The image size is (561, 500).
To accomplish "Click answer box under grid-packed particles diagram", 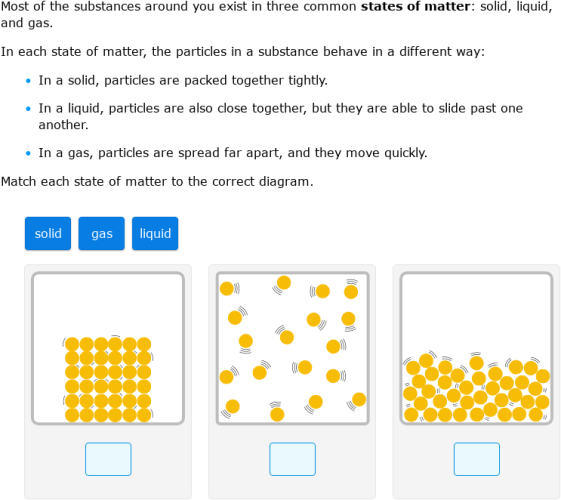I will 108,459.
